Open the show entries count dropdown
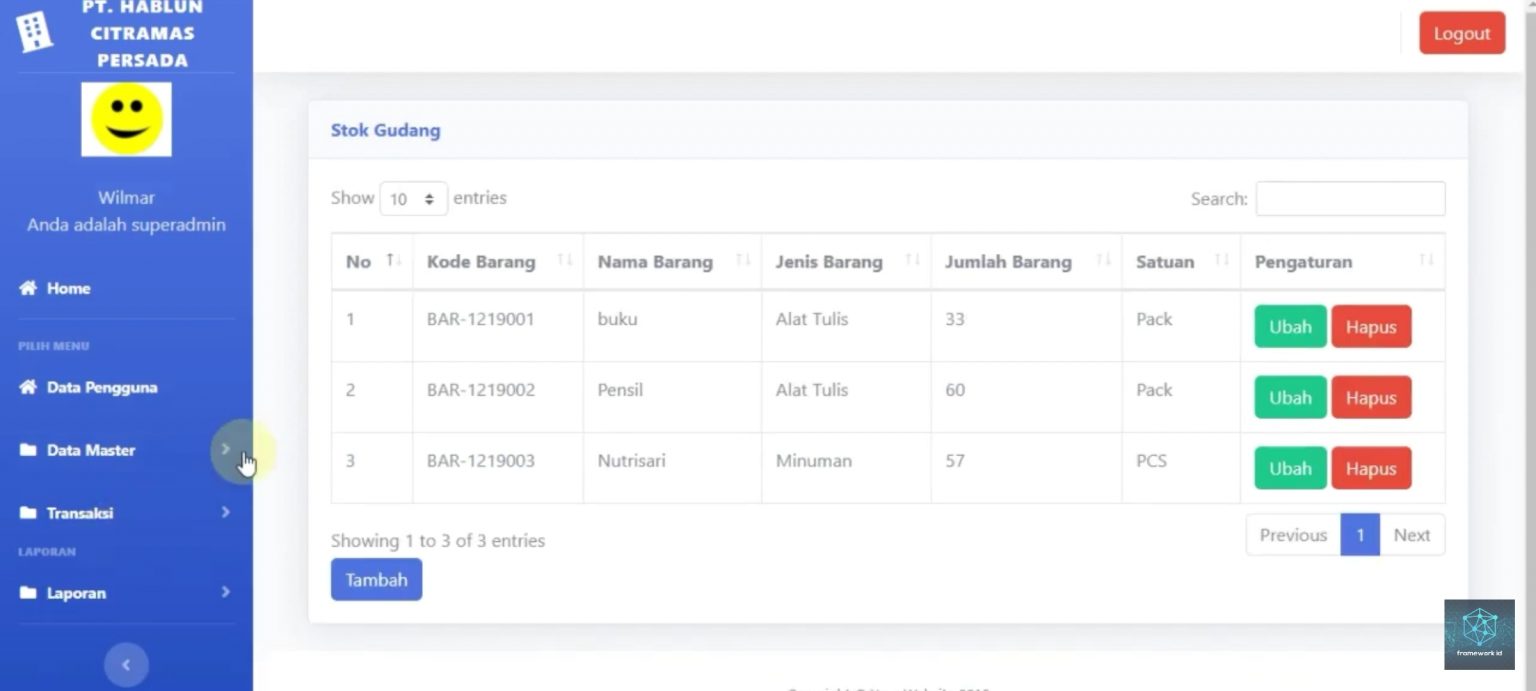 coord(413,199)
